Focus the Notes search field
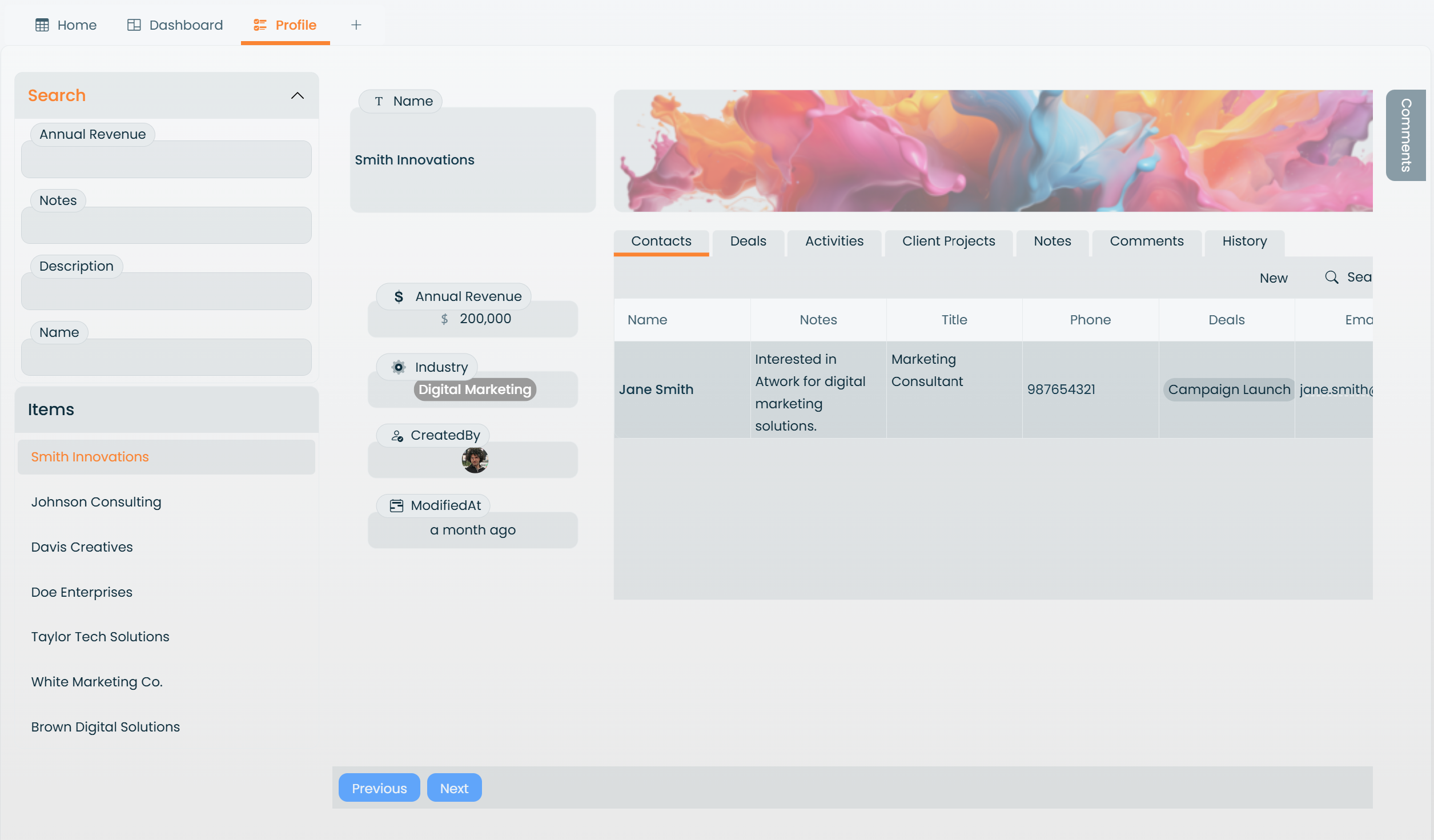 [x=166, y=226]
